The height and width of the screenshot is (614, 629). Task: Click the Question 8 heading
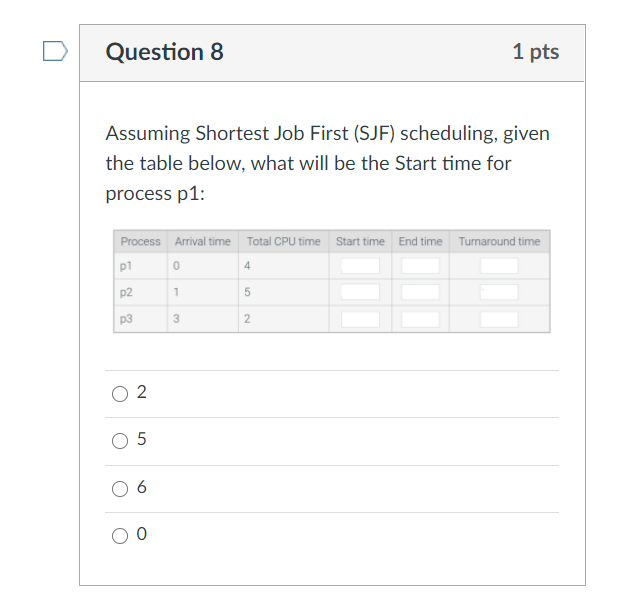(165, 52)
